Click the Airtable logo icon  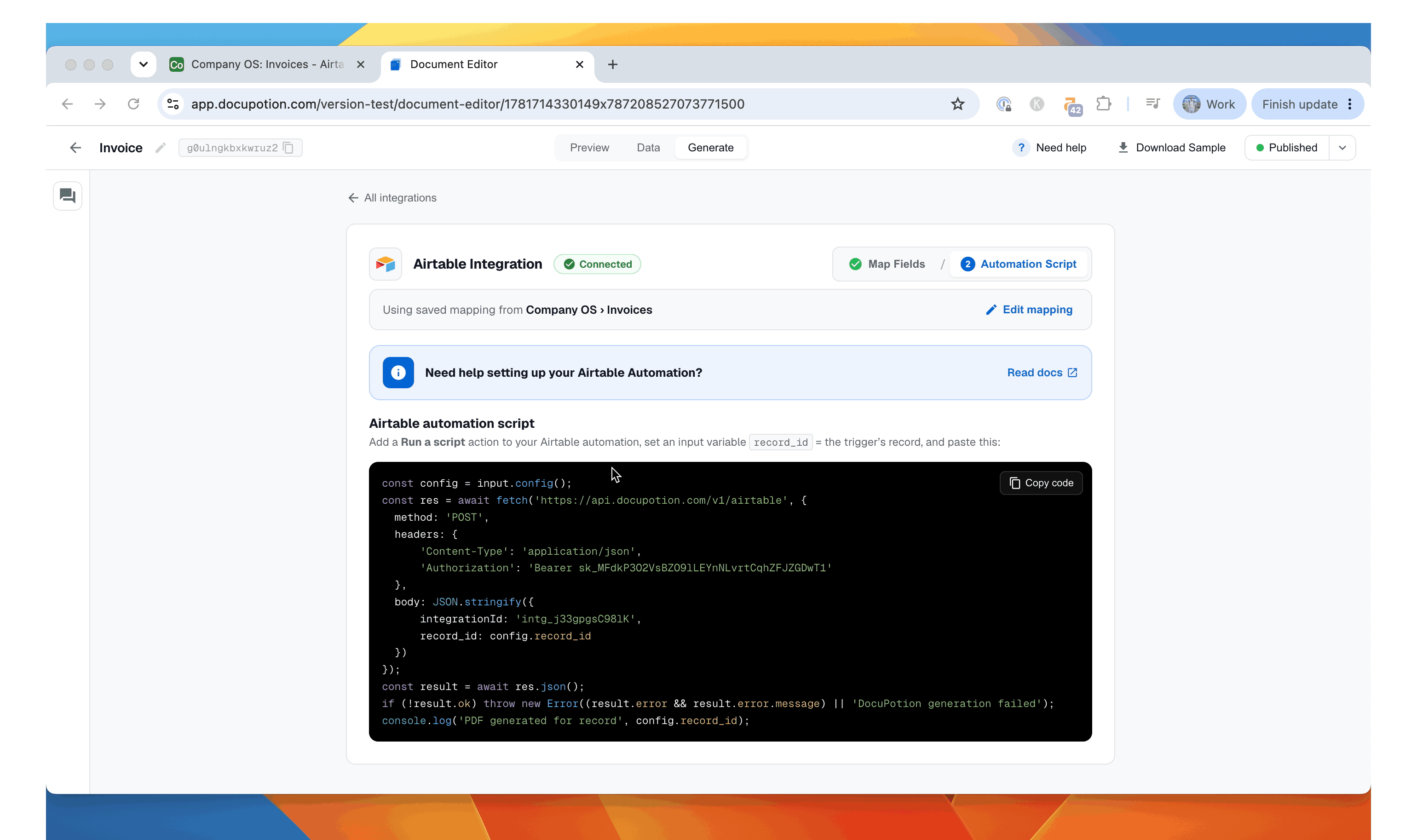coord(386,264)
